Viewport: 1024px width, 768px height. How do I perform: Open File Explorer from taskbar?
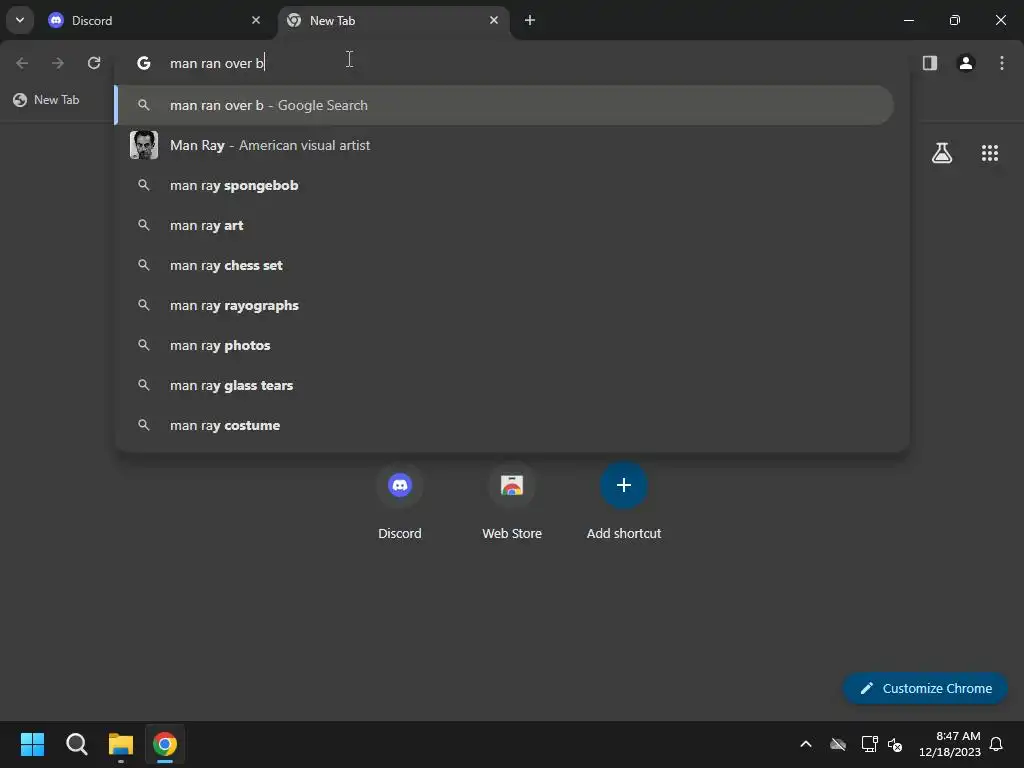[121, 744]
